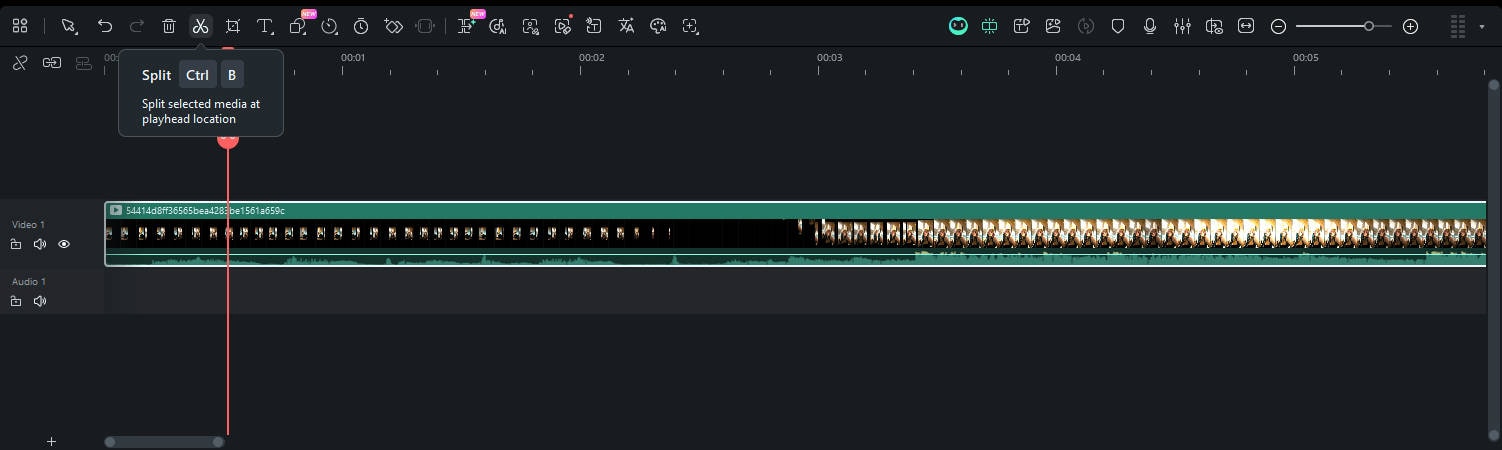This screenshot has width=1502, height=450.
Task: Open the AI portrait cutout tool
Action: (531, 27)
